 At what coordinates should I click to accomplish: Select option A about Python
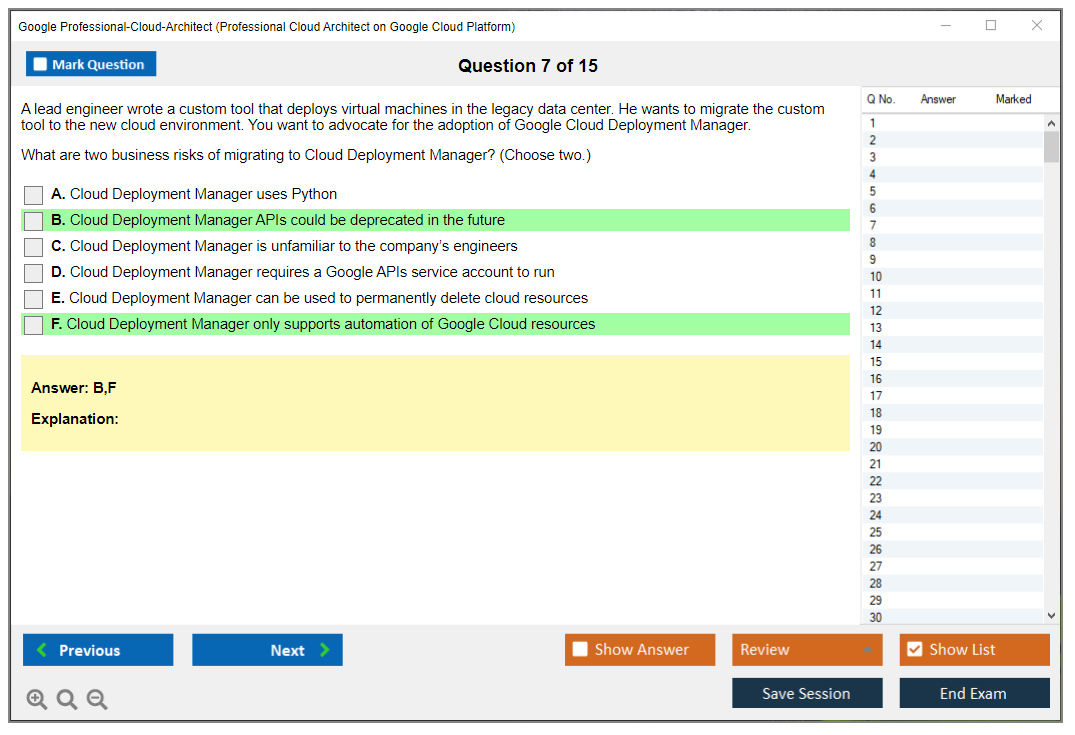click(x=34, y=195)
